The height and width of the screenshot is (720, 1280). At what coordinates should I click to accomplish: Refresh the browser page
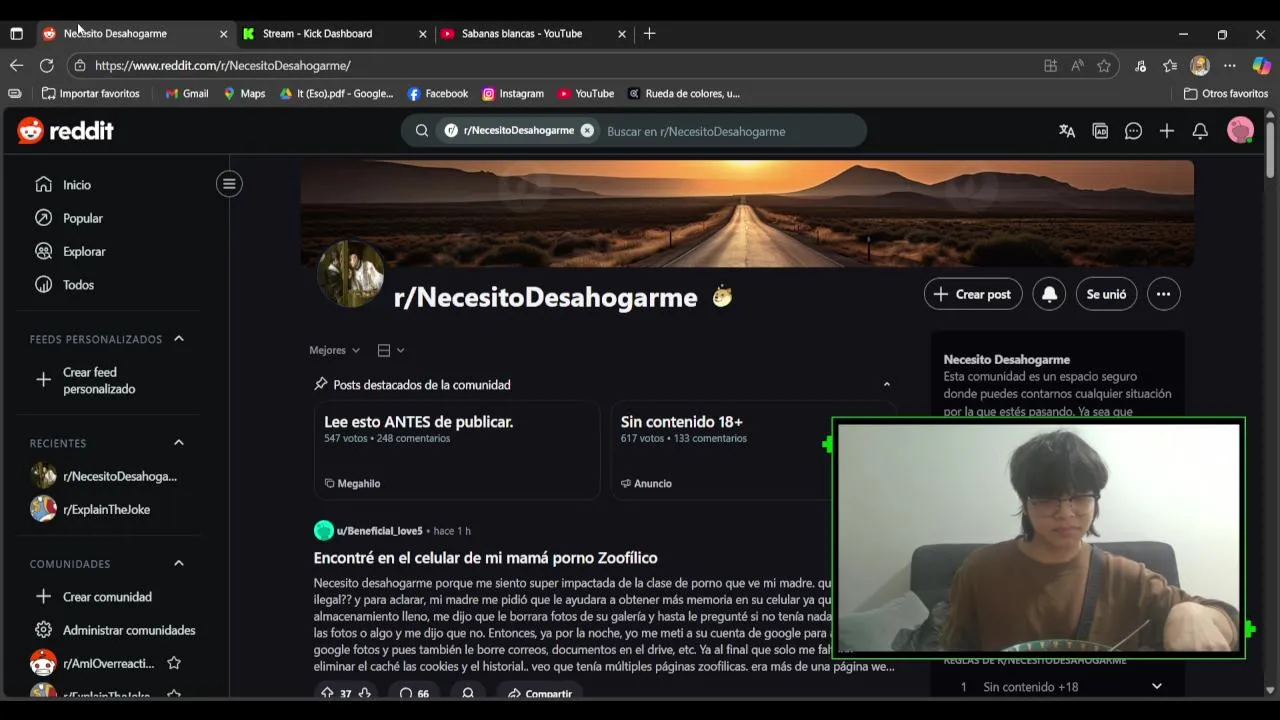tap(46, 65)
